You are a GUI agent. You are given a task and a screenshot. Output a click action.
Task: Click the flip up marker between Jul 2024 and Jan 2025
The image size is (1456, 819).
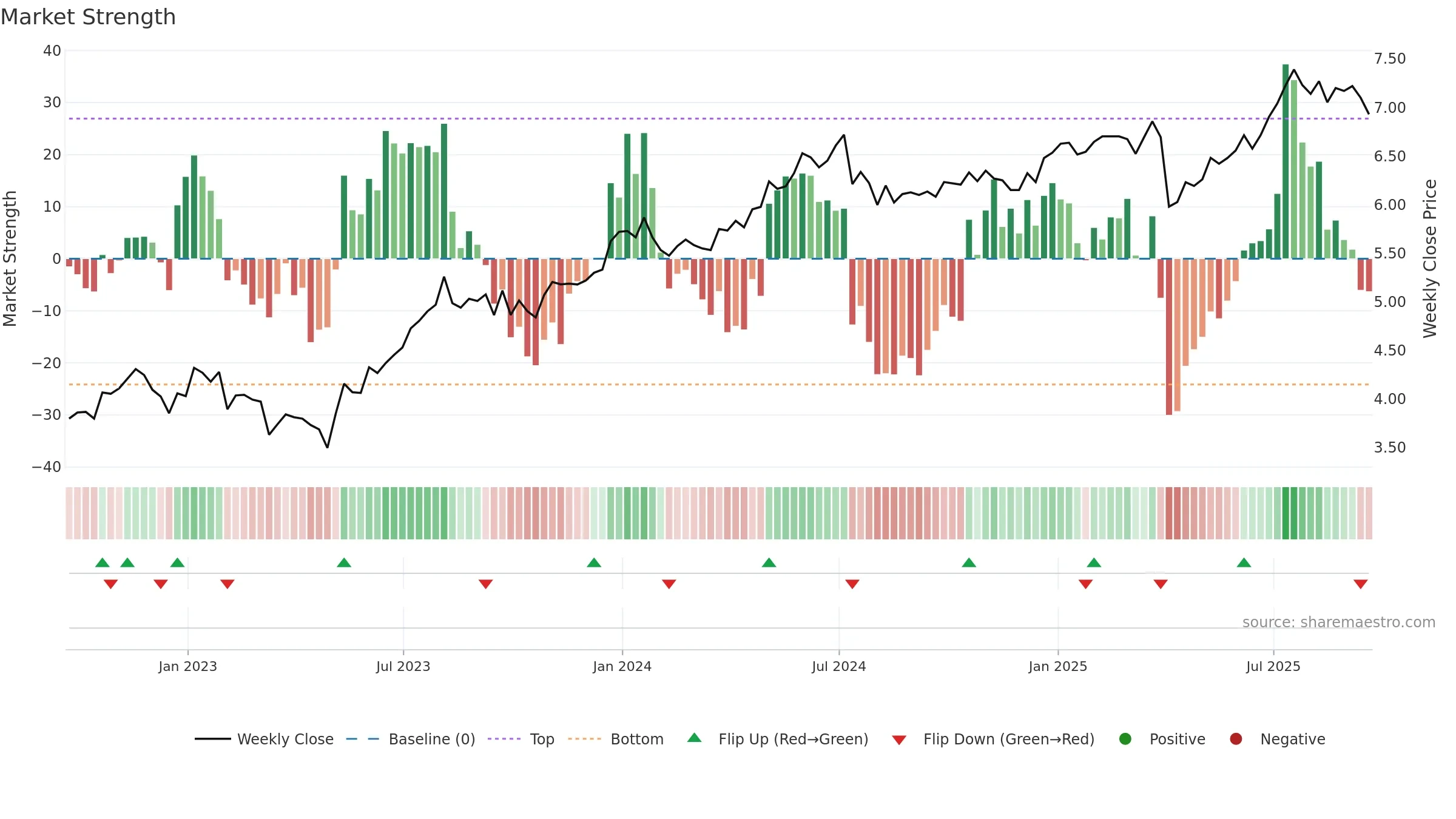point(969,563)
